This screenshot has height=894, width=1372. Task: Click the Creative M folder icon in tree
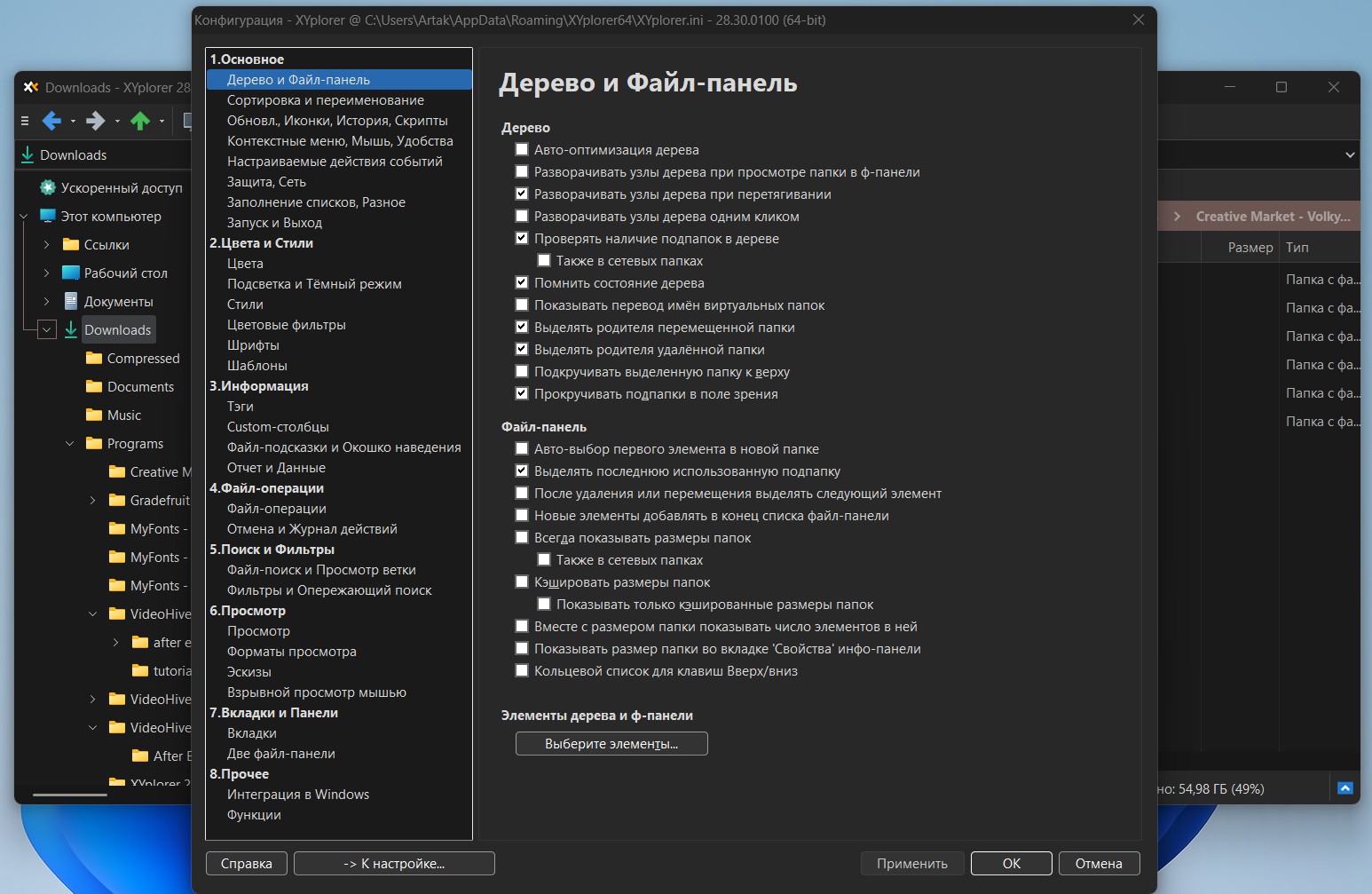(x=117, y=471)
